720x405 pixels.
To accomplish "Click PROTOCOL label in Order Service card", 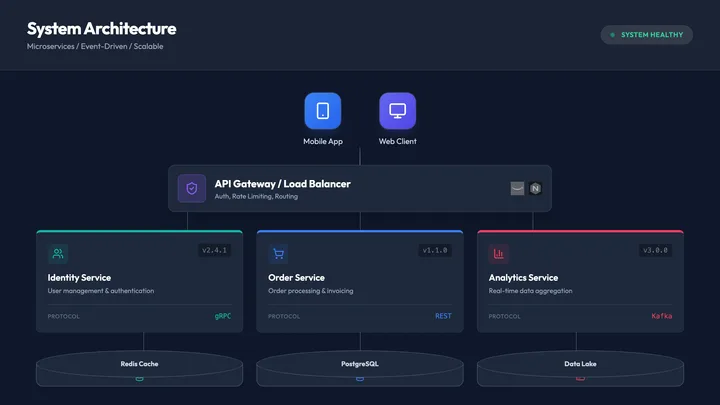I will [x=284, y=316].
